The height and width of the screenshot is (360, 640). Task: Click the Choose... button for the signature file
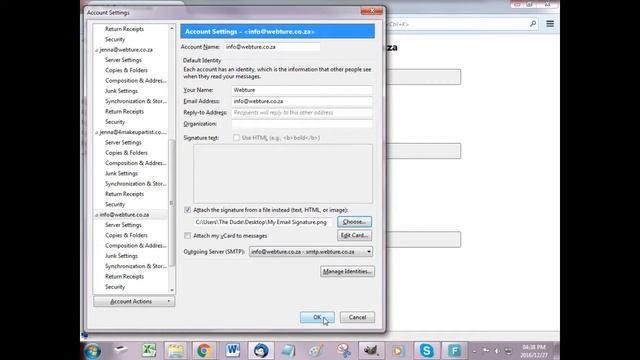[354, 222]
